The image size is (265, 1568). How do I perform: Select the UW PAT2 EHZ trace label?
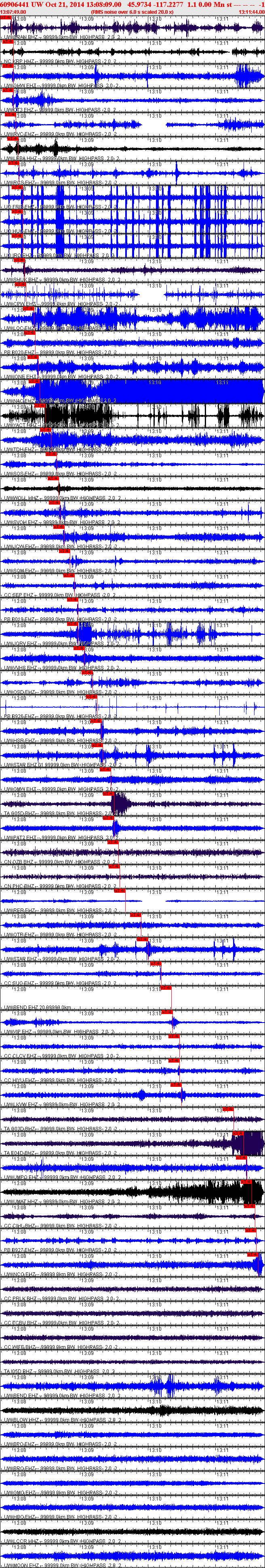[x=61, y=837]
